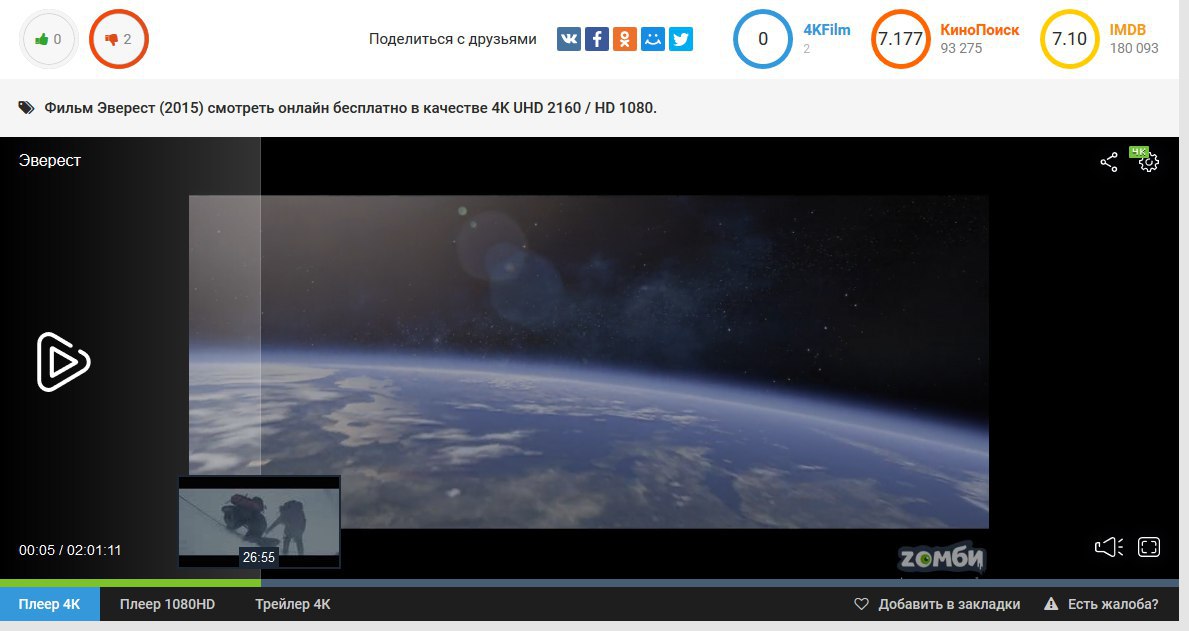Click the 00:05 / 02:01:11 time display
1189x631 pixels.
(x=70, y=550)
